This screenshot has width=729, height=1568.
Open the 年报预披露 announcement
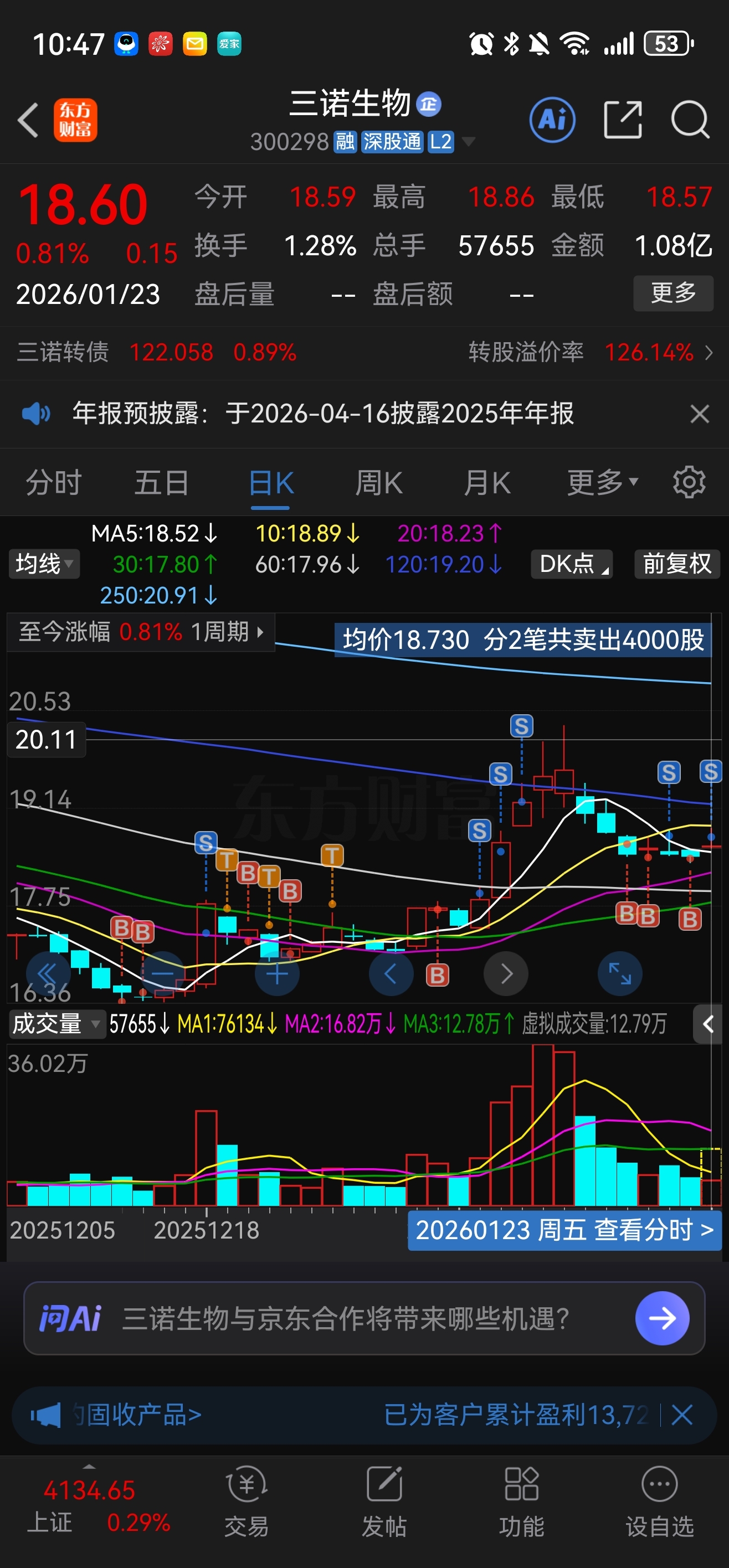pos(323,413)
